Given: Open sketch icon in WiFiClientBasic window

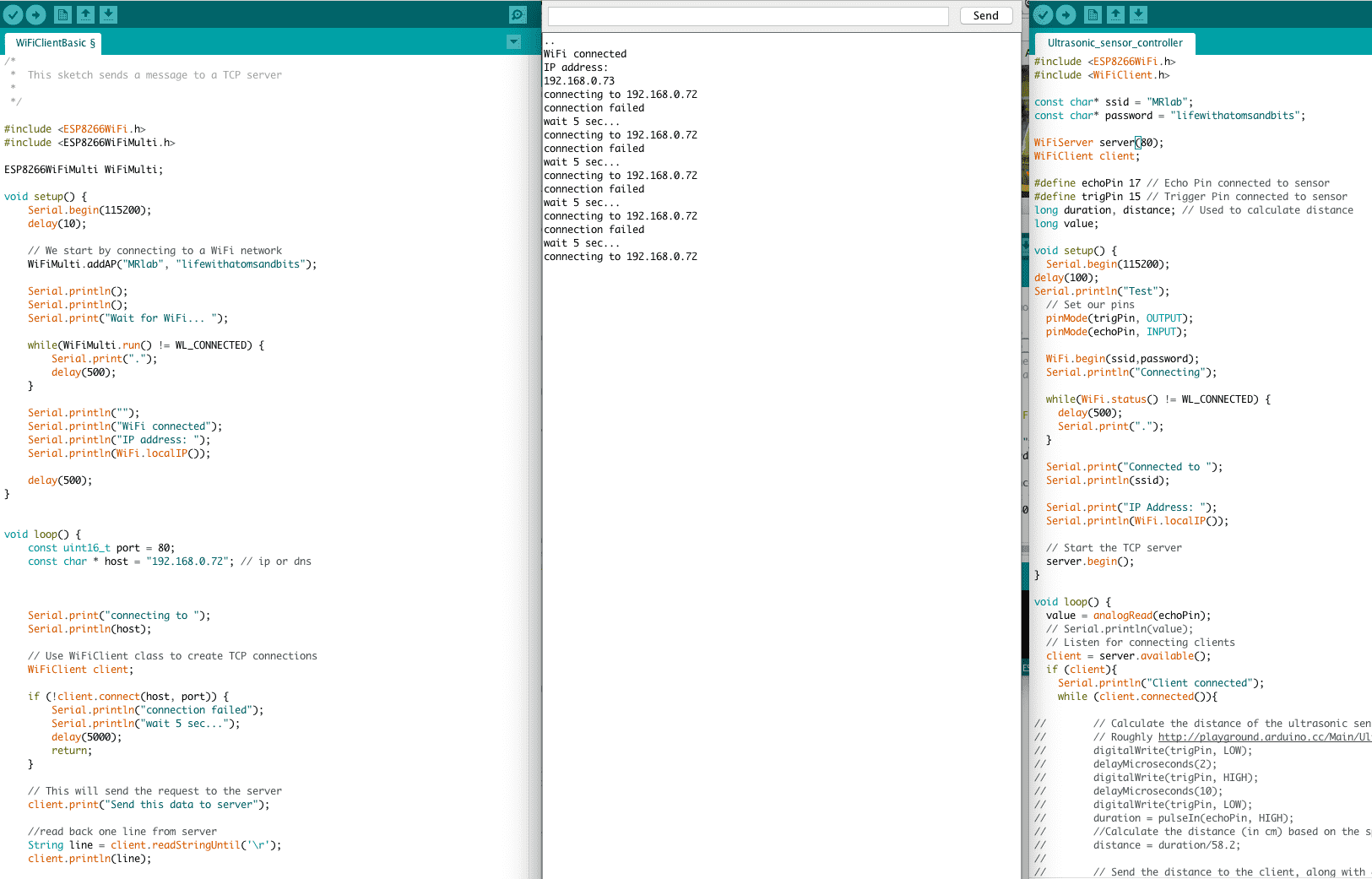Looking at the screenshot, I should (x=85, y=14).
